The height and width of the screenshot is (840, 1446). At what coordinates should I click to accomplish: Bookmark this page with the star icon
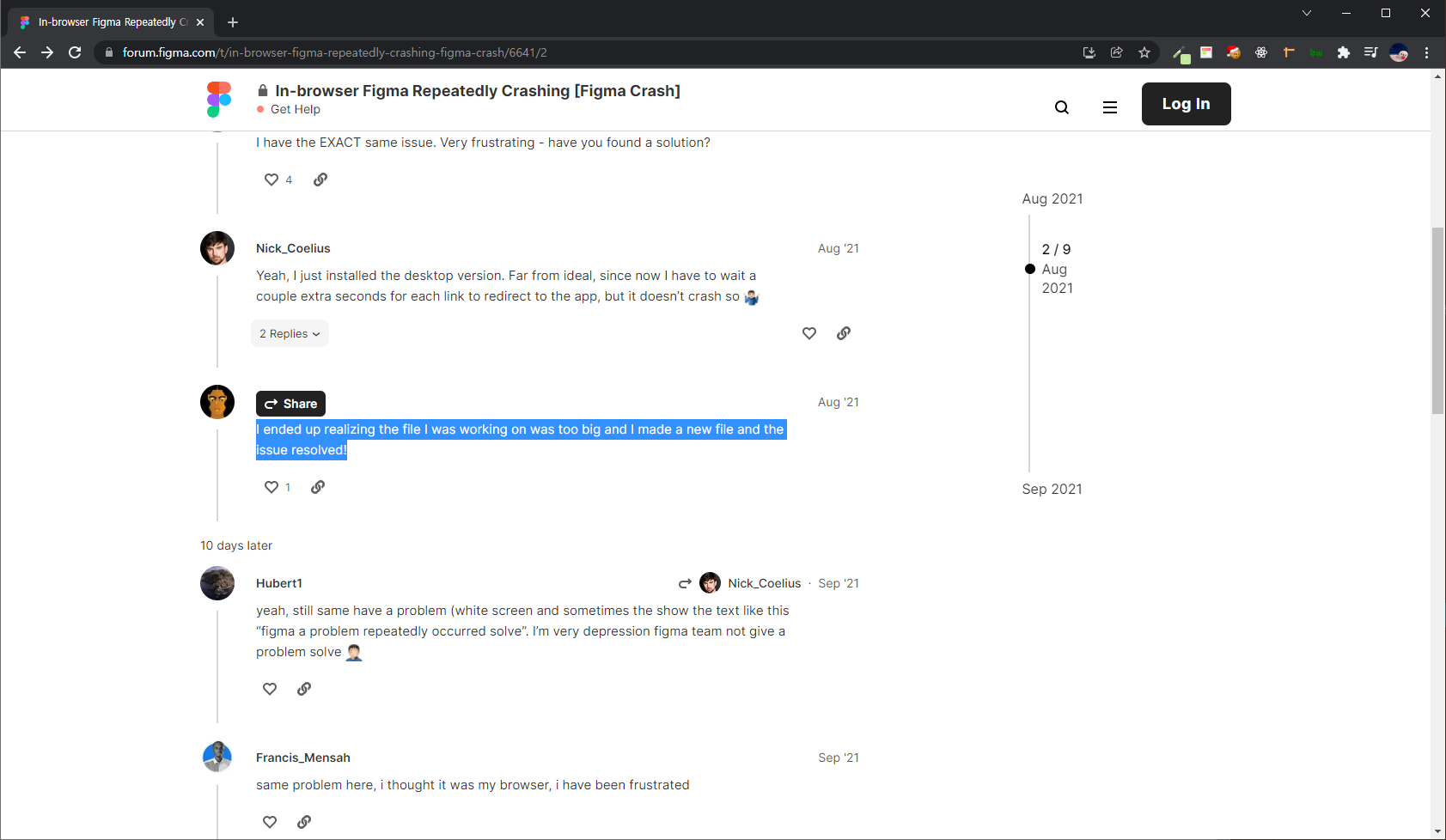tap(1144, 52)
